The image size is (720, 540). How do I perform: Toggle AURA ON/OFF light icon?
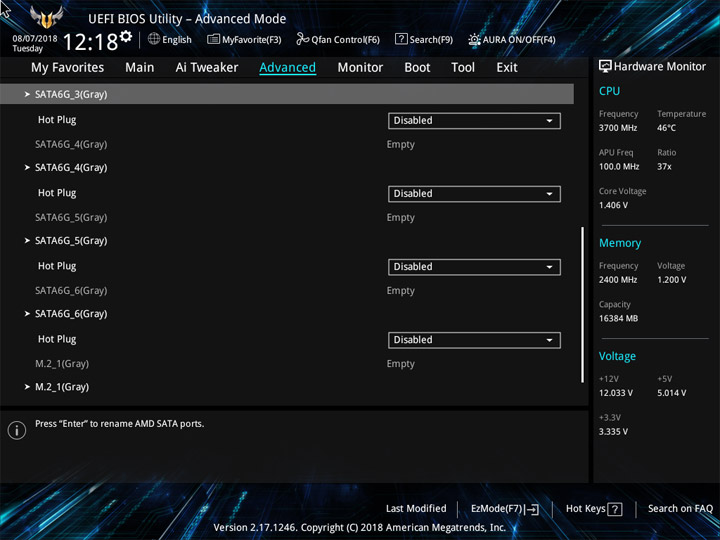474,39
